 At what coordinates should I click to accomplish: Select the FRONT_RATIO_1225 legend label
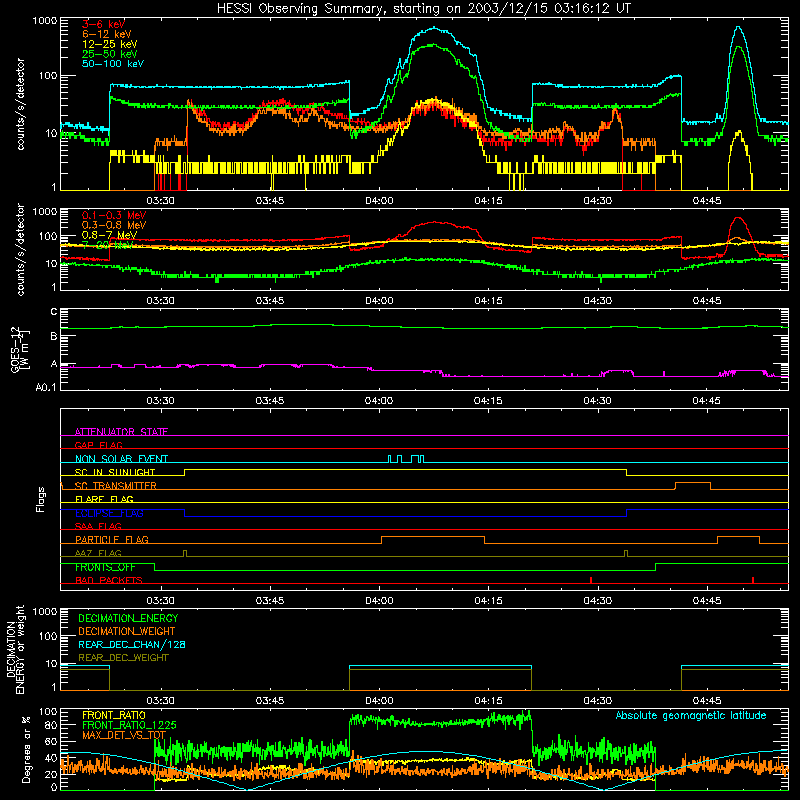129,725
